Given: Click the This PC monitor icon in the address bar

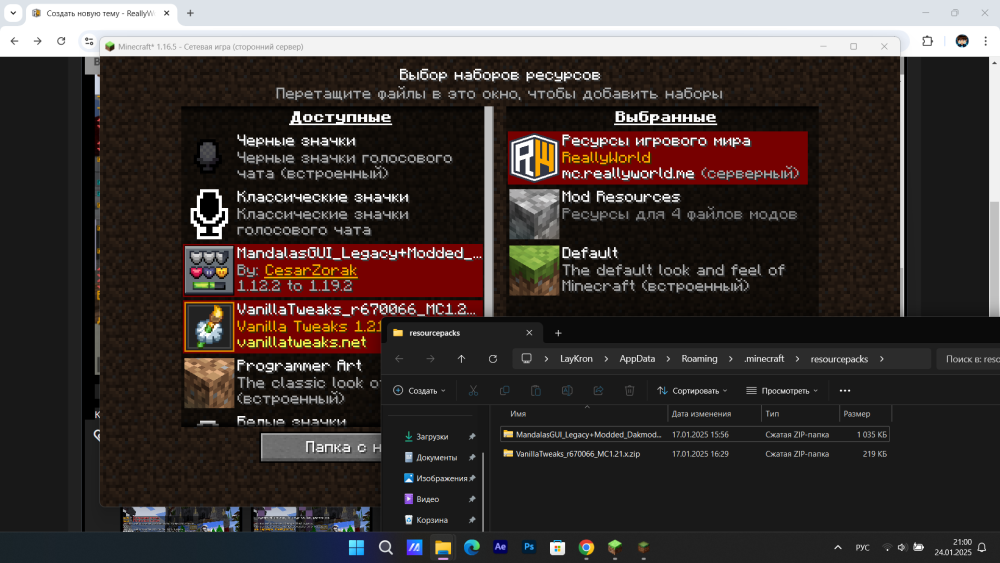Looking at the screenshot, I should click(x=526, y=358).
